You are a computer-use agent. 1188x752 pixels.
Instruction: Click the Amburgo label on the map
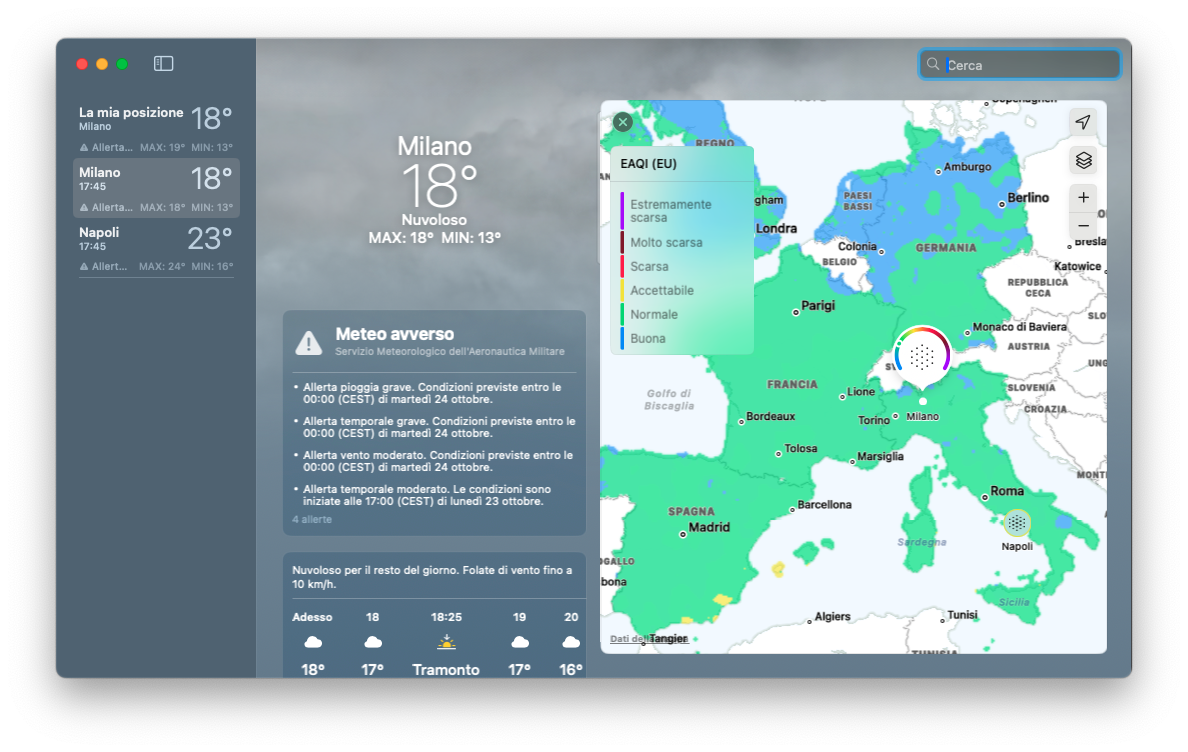(x=968, y=167)
